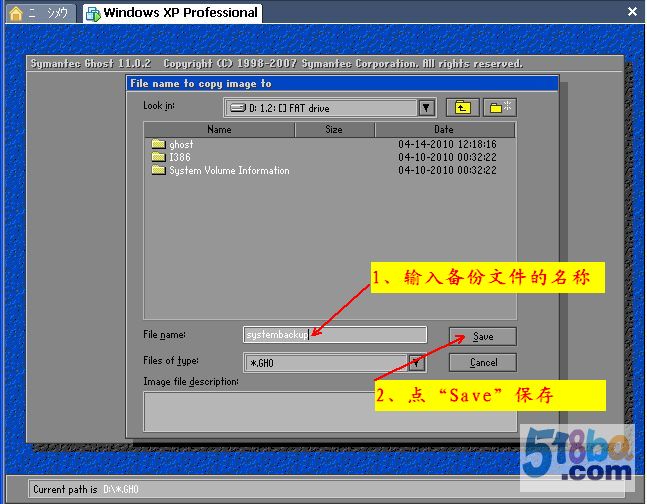Switch to the Windows XP Professional tab
This screenshot has width=647, height=504.
coord(172,13)
